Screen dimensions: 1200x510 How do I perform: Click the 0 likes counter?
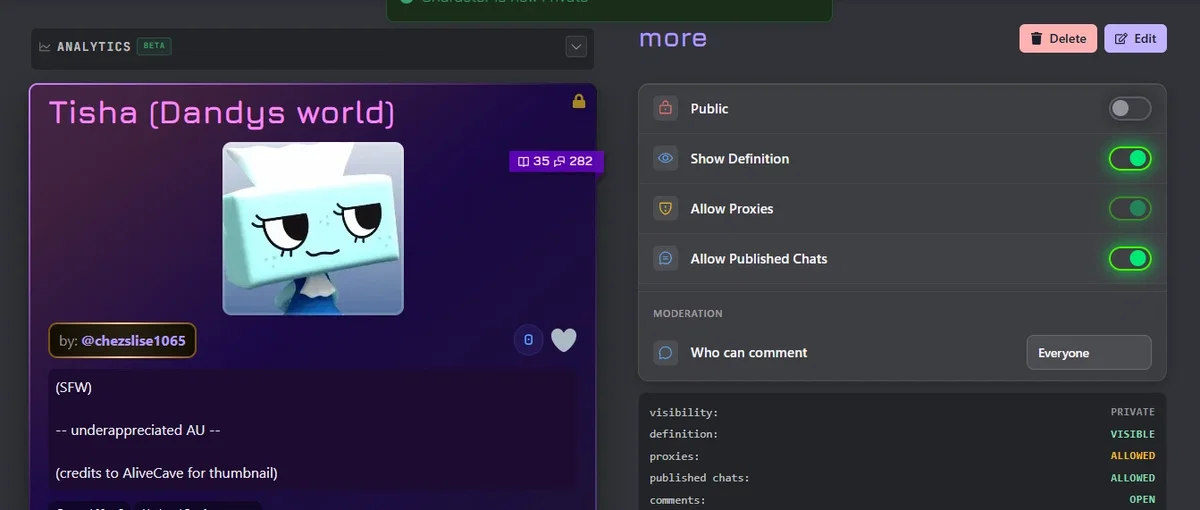coord(528,341)
